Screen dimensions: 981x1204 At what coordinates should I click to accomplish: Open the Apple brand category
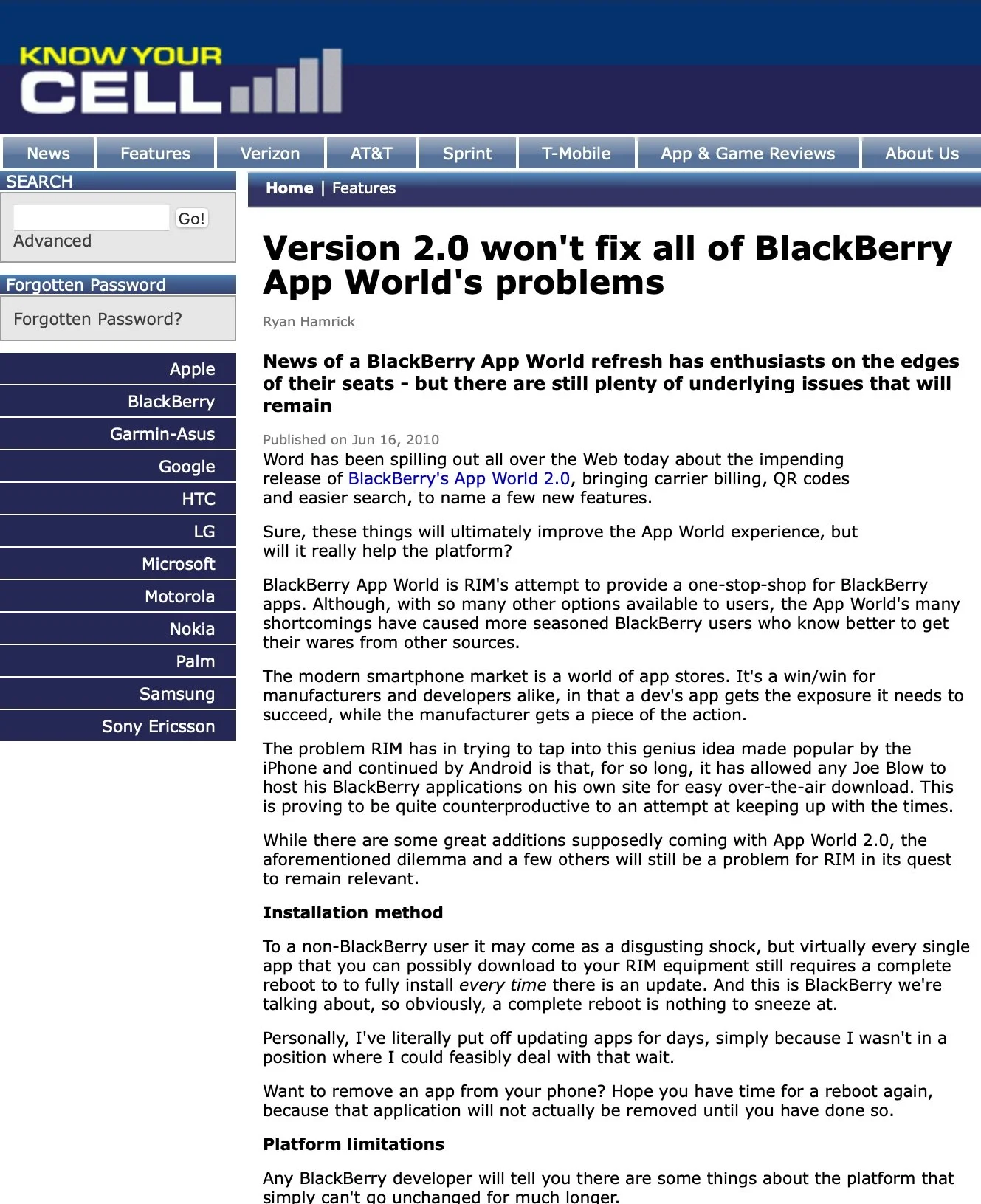tap(118, 369)
